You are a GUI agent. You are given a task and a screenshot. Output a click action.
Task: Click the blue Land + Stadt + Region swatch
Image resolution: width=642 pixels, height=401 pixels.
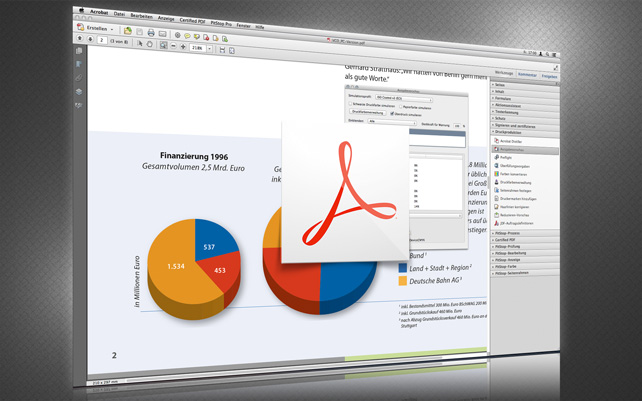tap(403, 268)
